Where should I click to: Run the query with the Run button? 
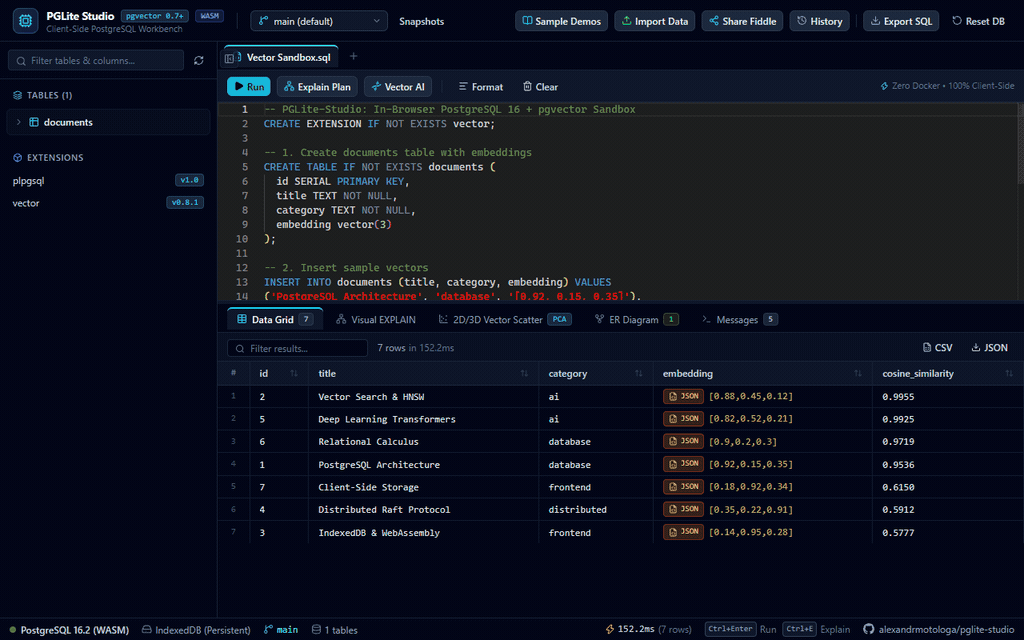tap(248, 86)
